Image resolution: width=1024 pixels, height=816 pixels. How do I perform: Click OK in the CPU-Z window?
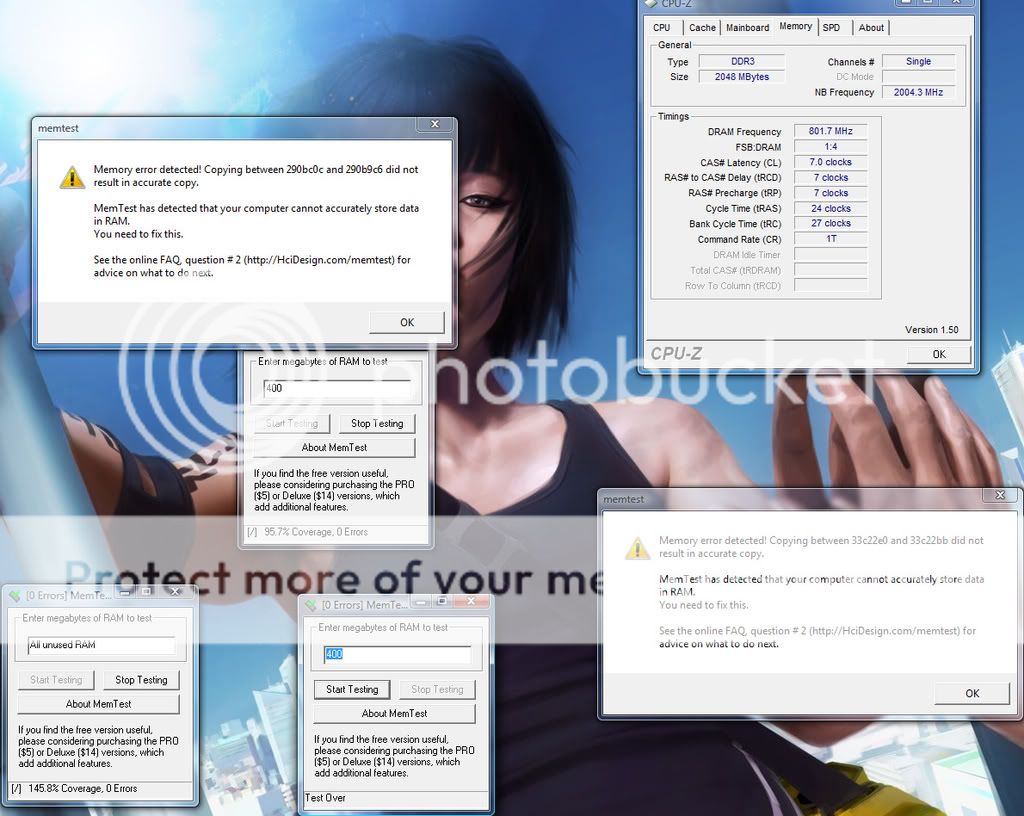coord(939,354)
